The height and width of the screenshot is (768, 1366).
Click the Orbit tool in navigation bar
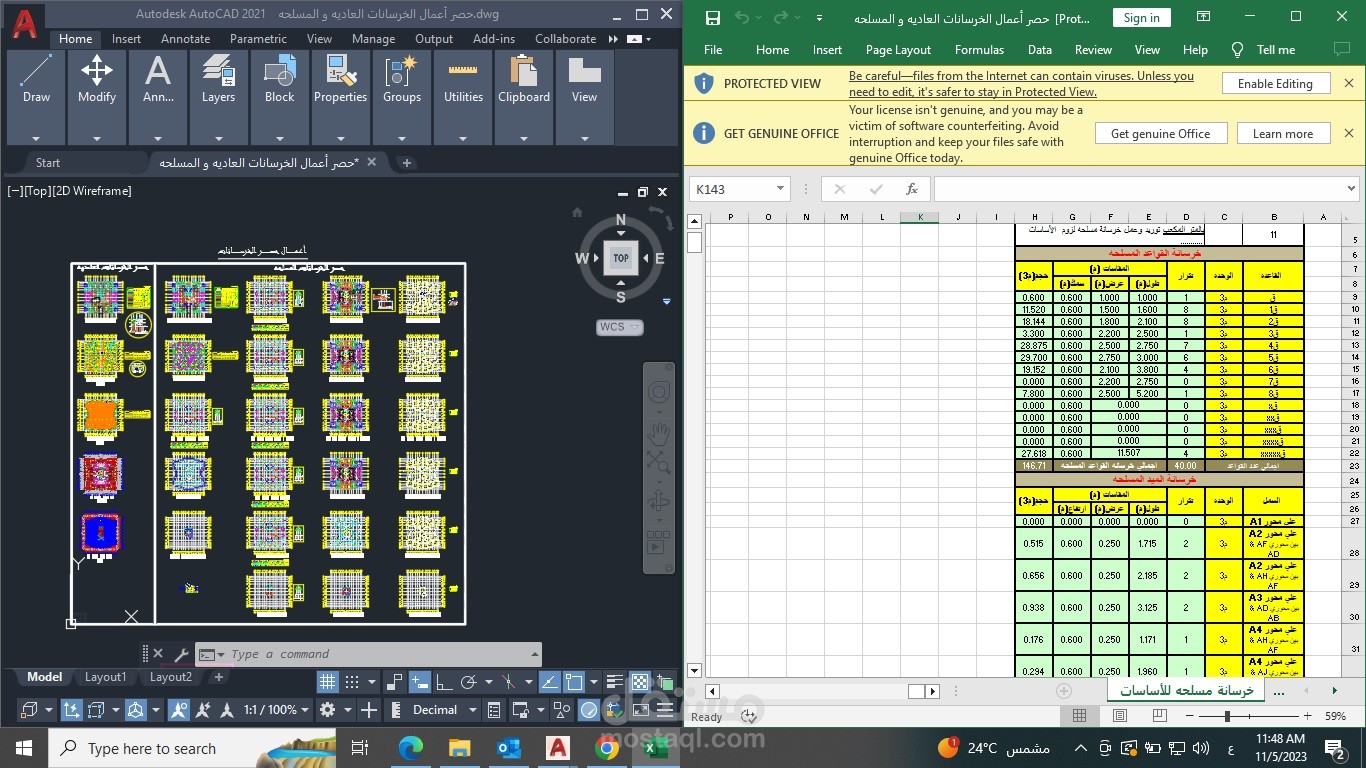point(658,502)
